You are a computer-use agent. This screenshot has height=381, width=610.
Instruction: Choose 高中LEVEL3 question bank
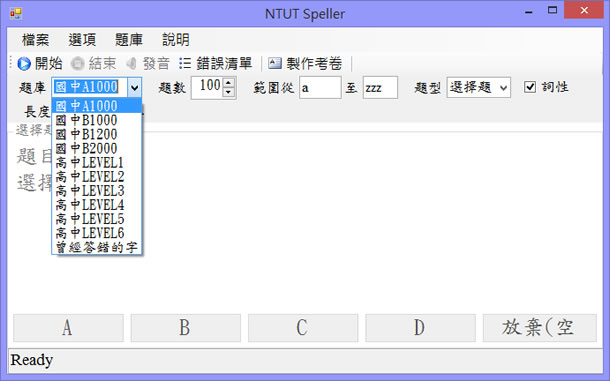96,191
